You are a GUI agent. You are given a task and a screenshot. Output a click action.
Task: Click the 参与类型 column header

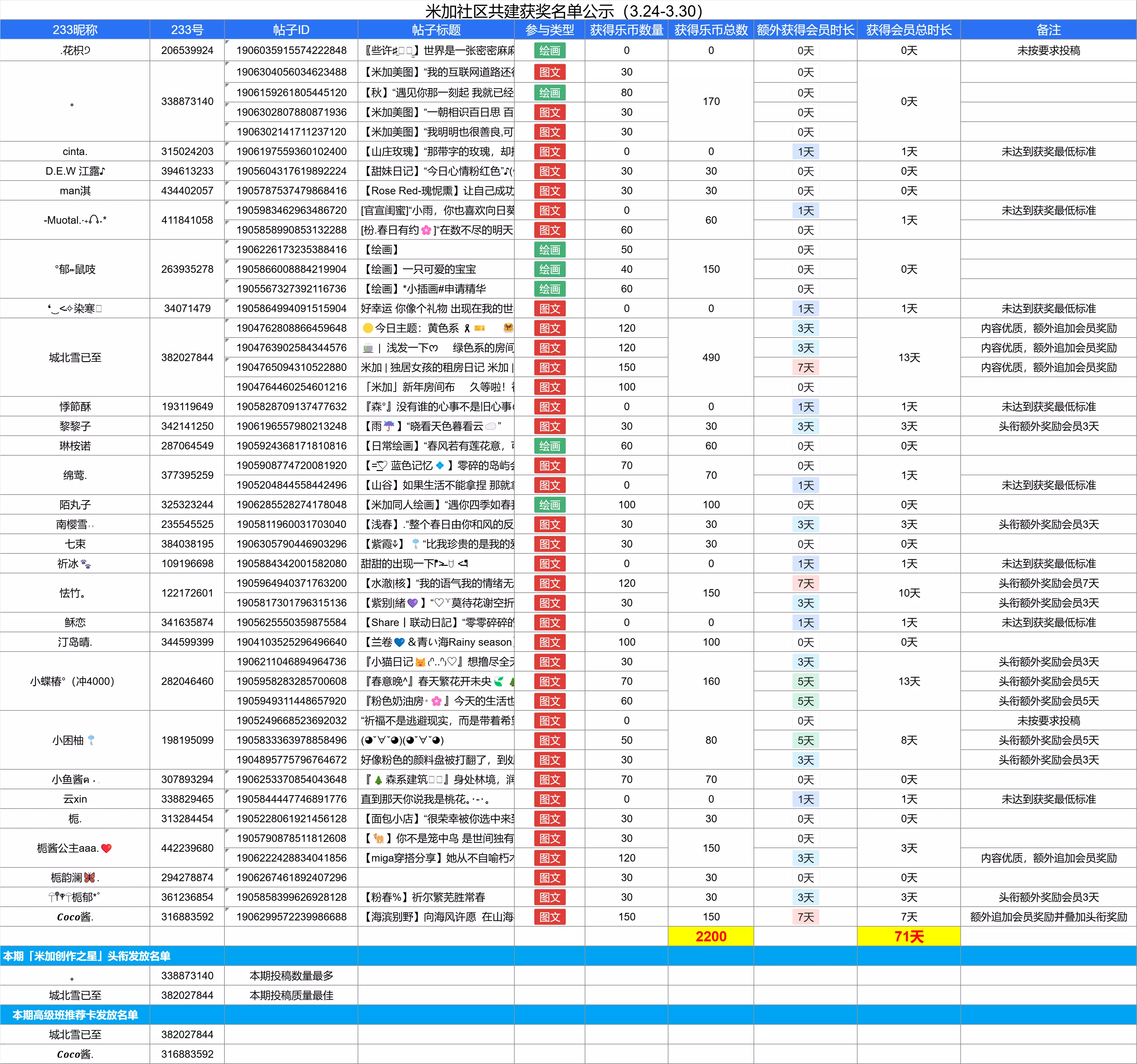549,30
